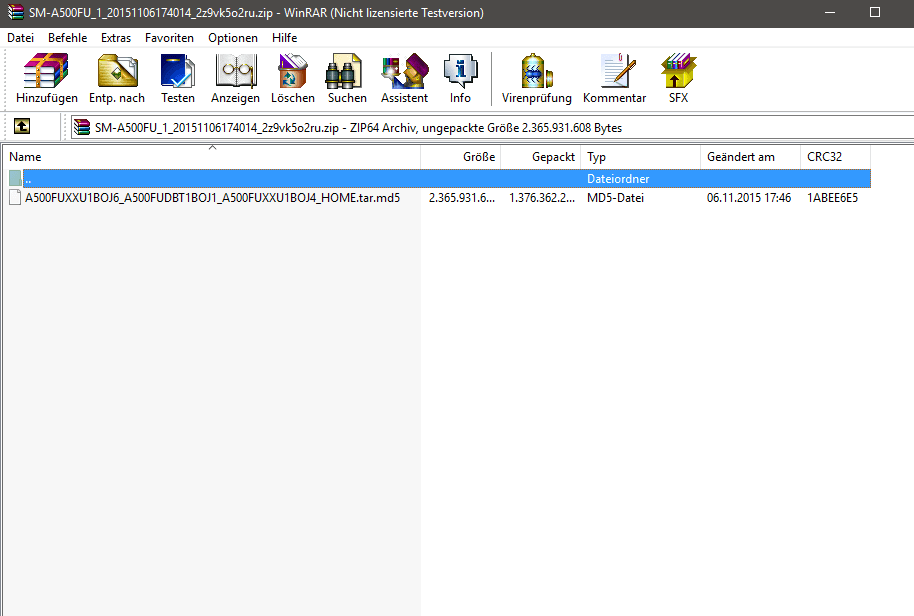Image resolution: width=914 pixels, height=616 pixels.
Task: Click the MD5-Datei type cell
Action: coord(615,198)
